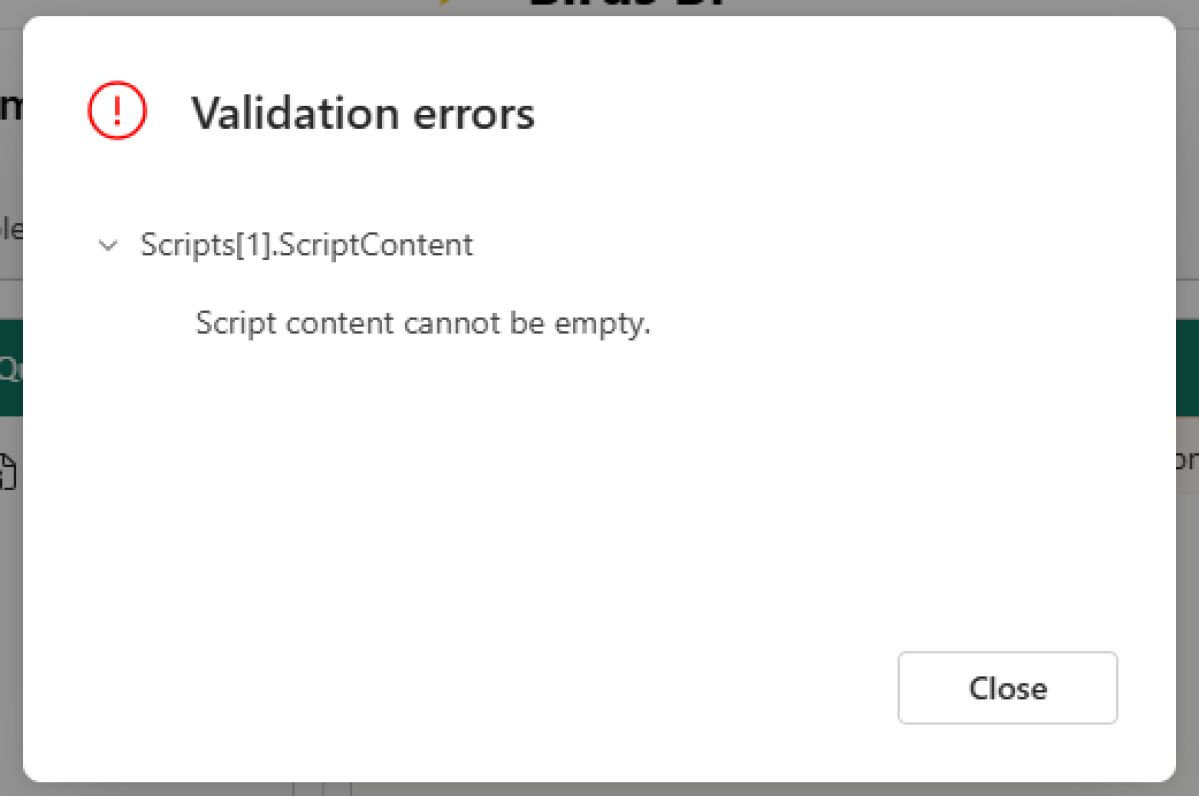Image resolution: width=1199 pixels, height=796 pixels.
Task: Click the partially hidden document icon at left edge
Action: 8,470
